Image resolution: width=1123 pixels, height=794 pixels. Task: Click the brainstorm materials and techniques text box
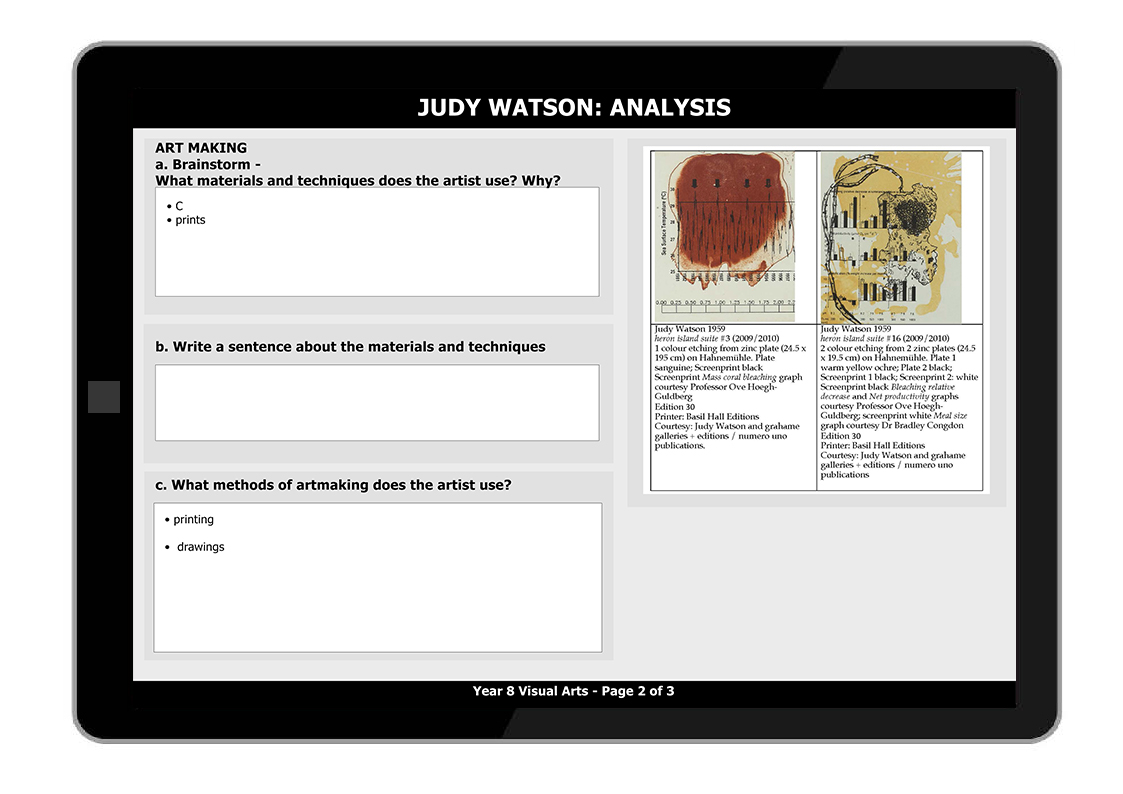377,242
